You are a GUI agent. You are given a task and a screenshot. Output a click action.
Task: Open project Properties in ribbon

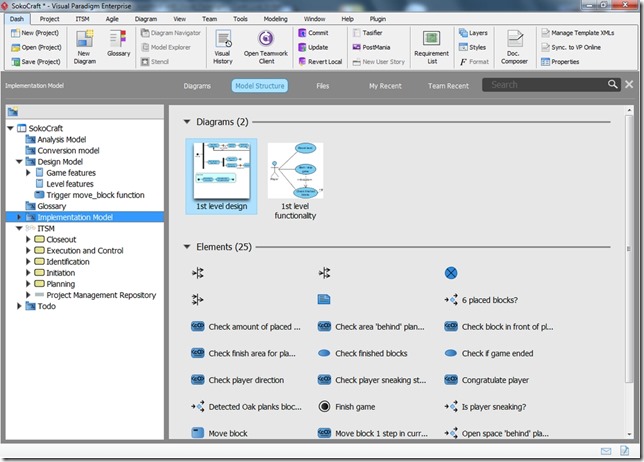(560, 62)
